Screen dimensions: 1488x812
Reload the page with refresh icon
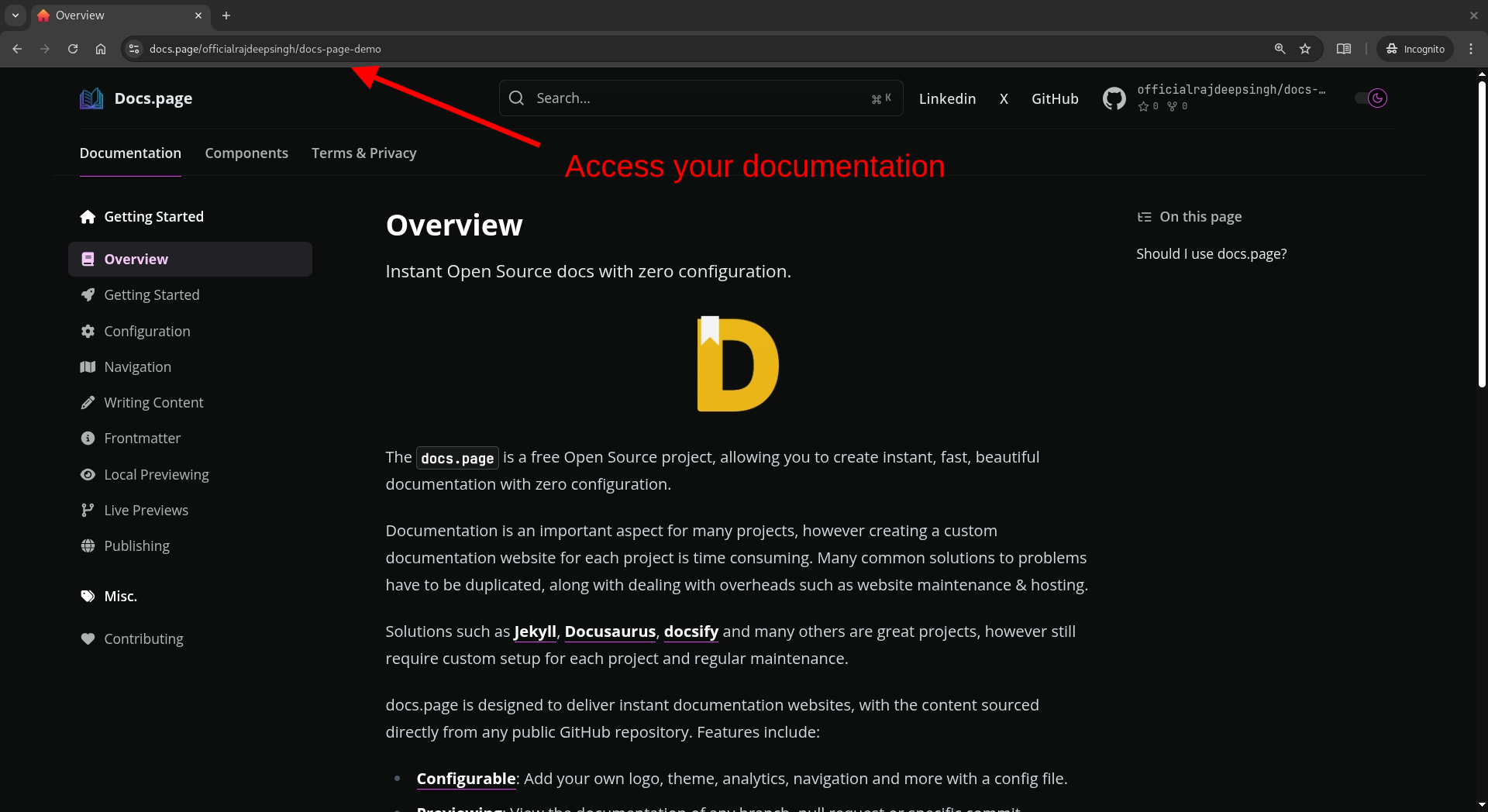(x=73, y=49)
